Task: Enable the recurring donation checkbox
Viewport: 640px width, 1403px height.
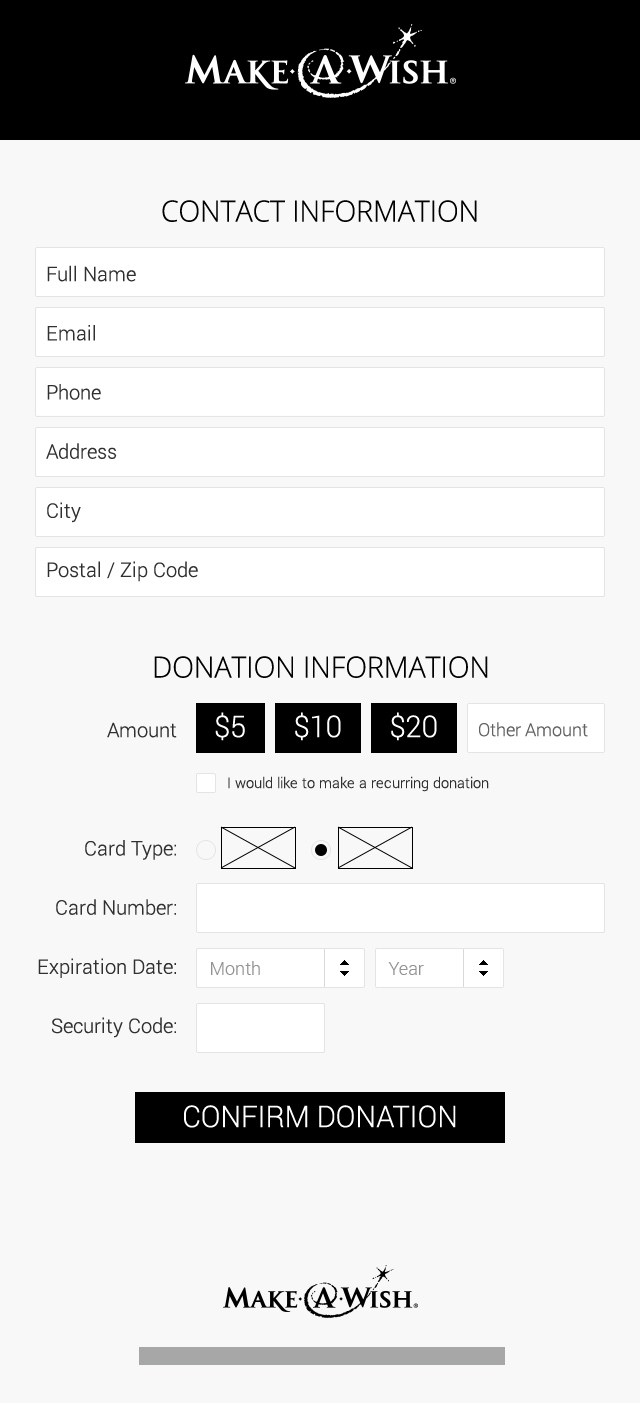Action: [206, 783]
